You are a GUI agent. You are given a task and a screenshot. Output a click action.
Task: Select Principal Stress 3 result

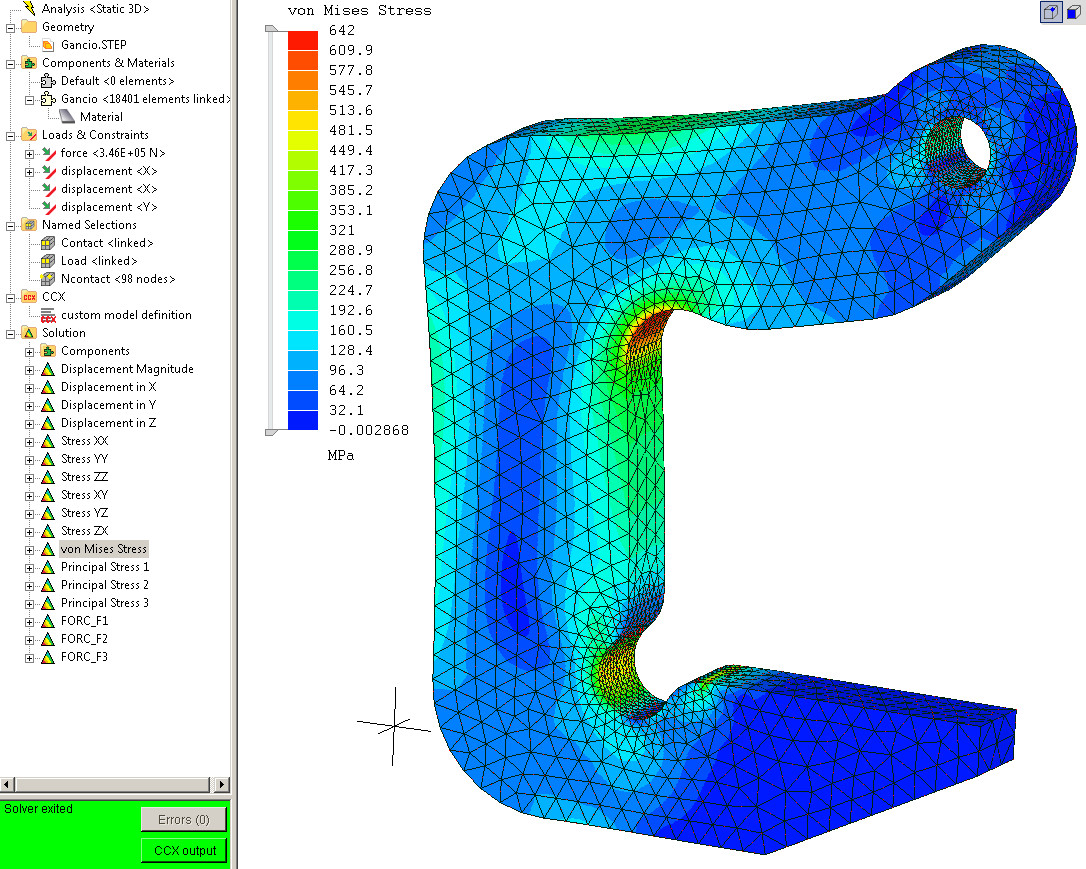pos(105,603)
